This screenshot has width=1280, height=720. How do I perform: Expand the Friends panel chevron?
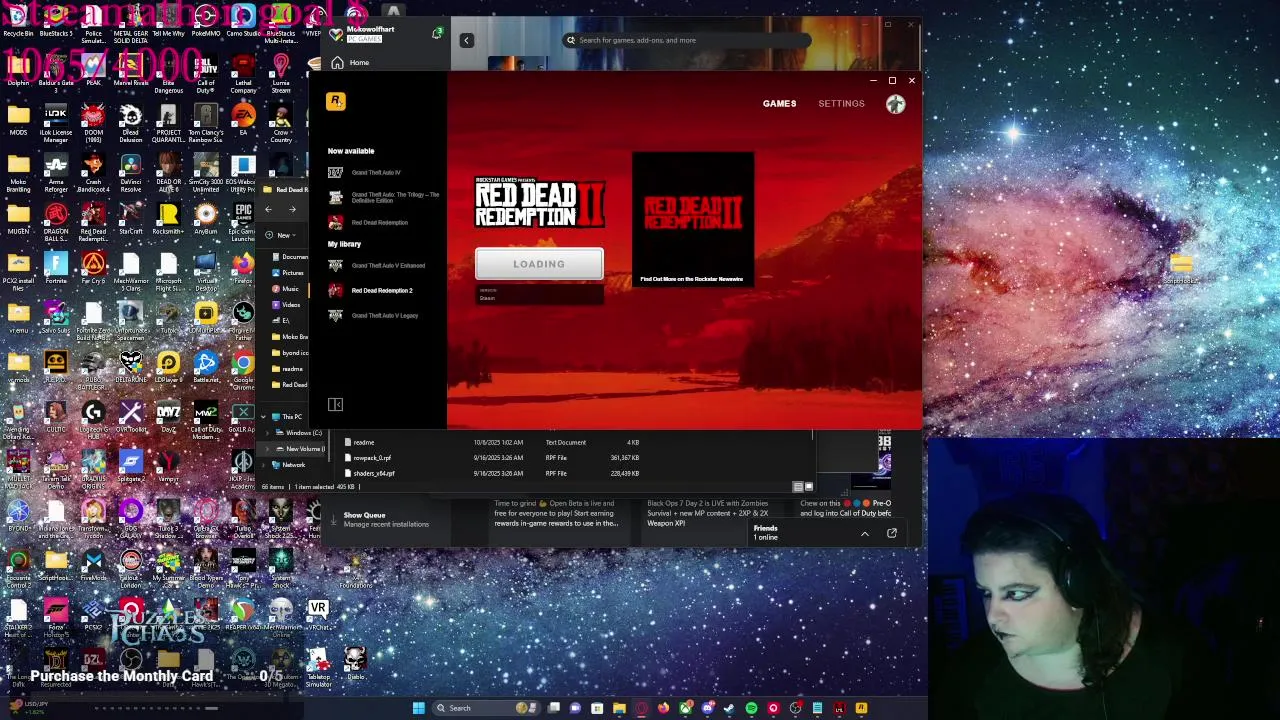point(865,534)
